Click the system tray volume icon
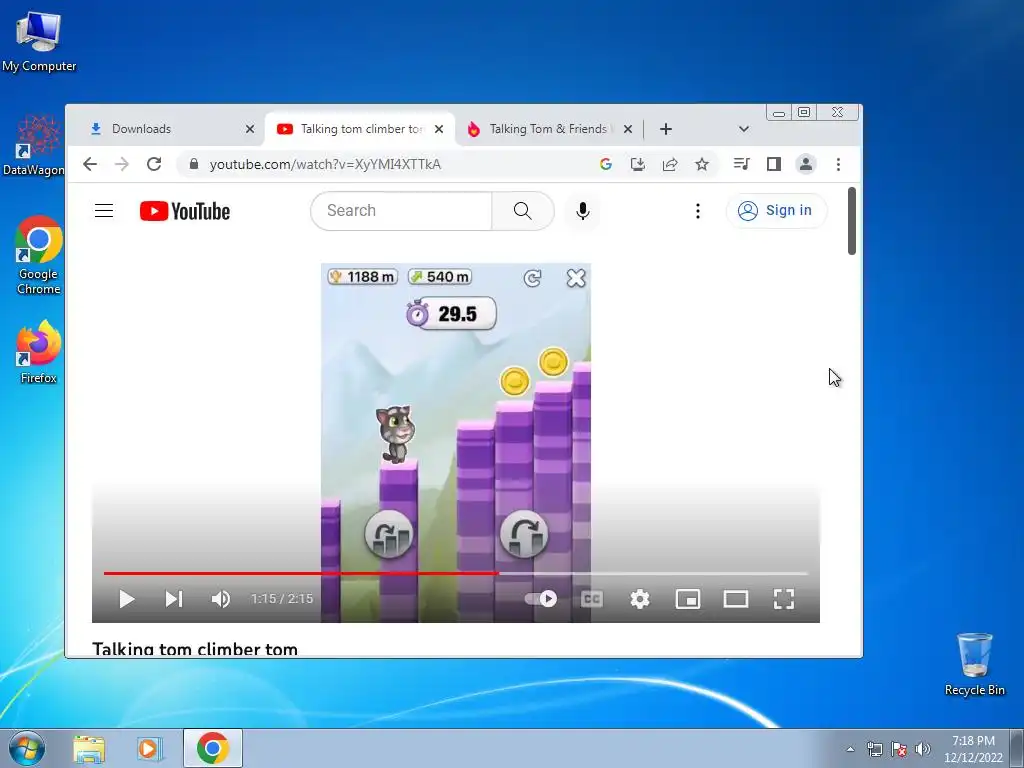This screenshot has width=1024, height=768. [x=923, y=749]
